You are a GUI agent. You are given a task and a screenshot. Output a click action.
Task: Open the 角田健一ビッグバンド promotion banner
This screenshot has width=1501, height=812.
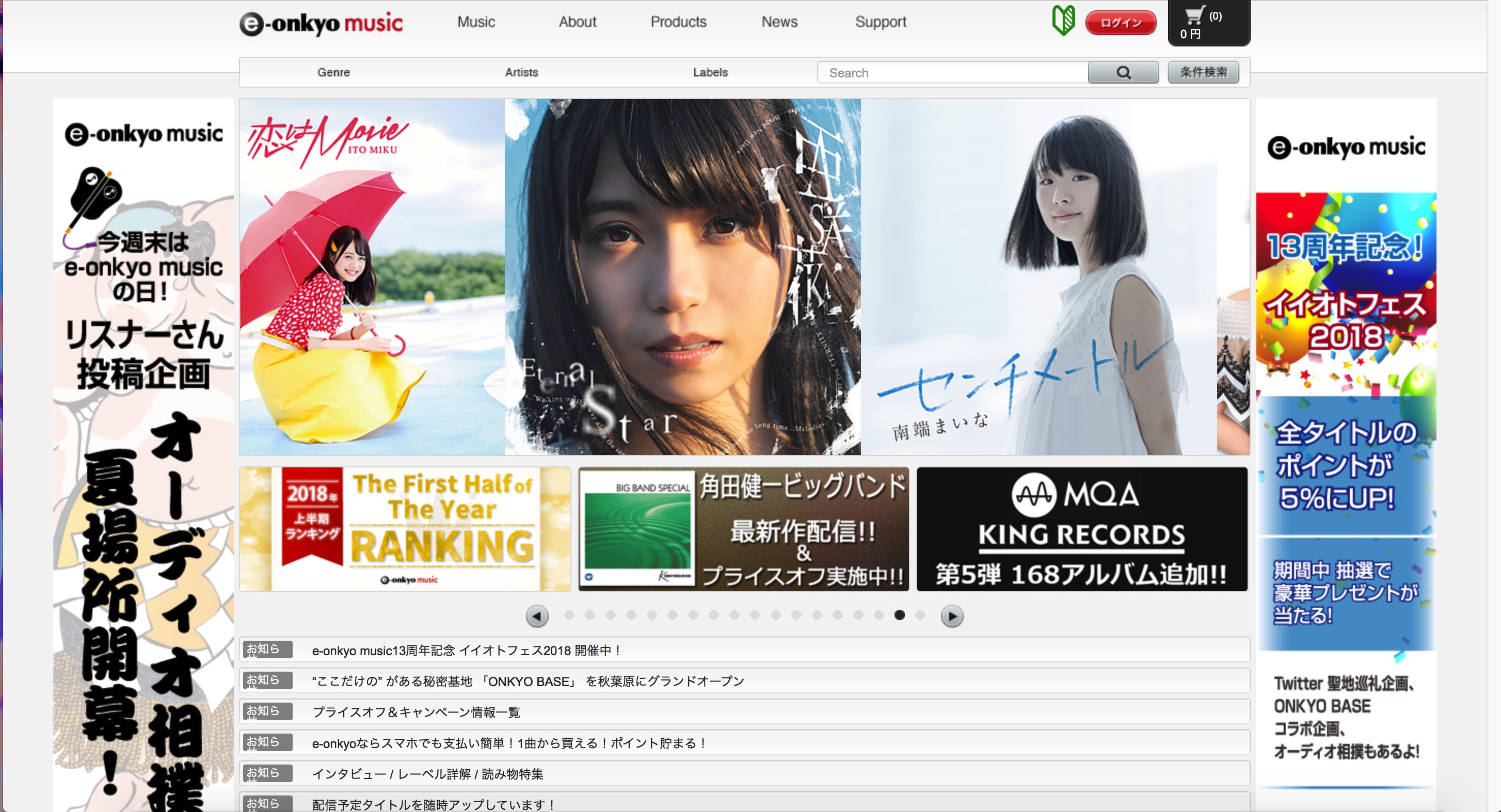[743, 529]
